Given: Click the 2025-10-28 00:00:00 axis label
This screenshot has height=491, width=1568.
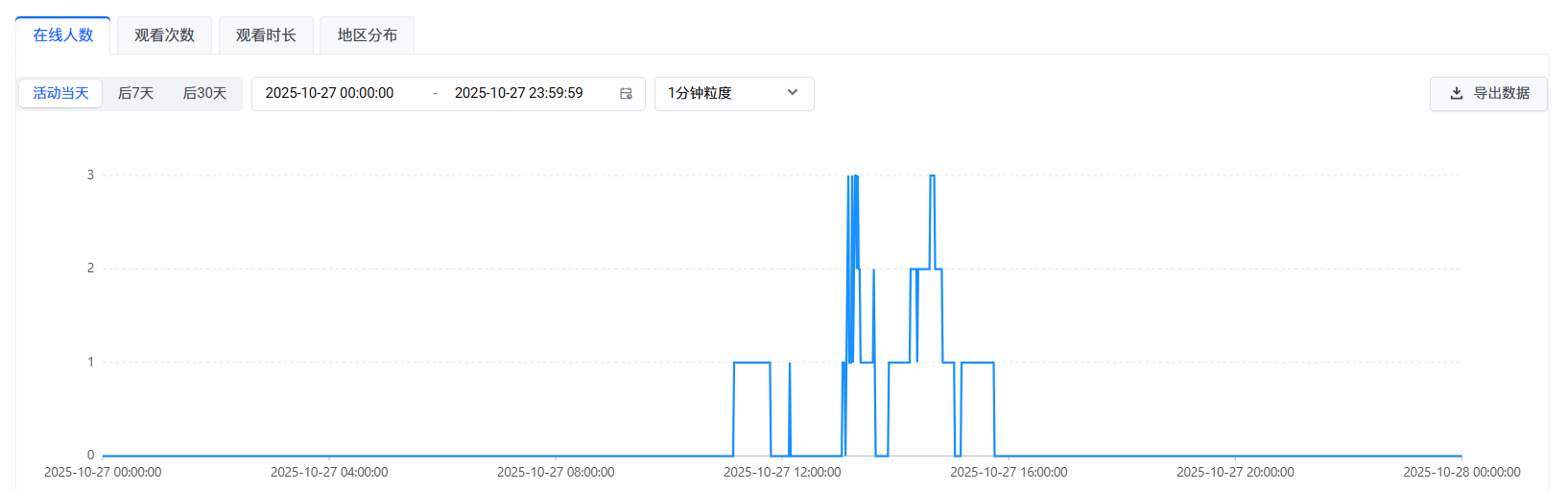Looking at the screenshot, I should pyautogui.click(x=1461, y=472).
